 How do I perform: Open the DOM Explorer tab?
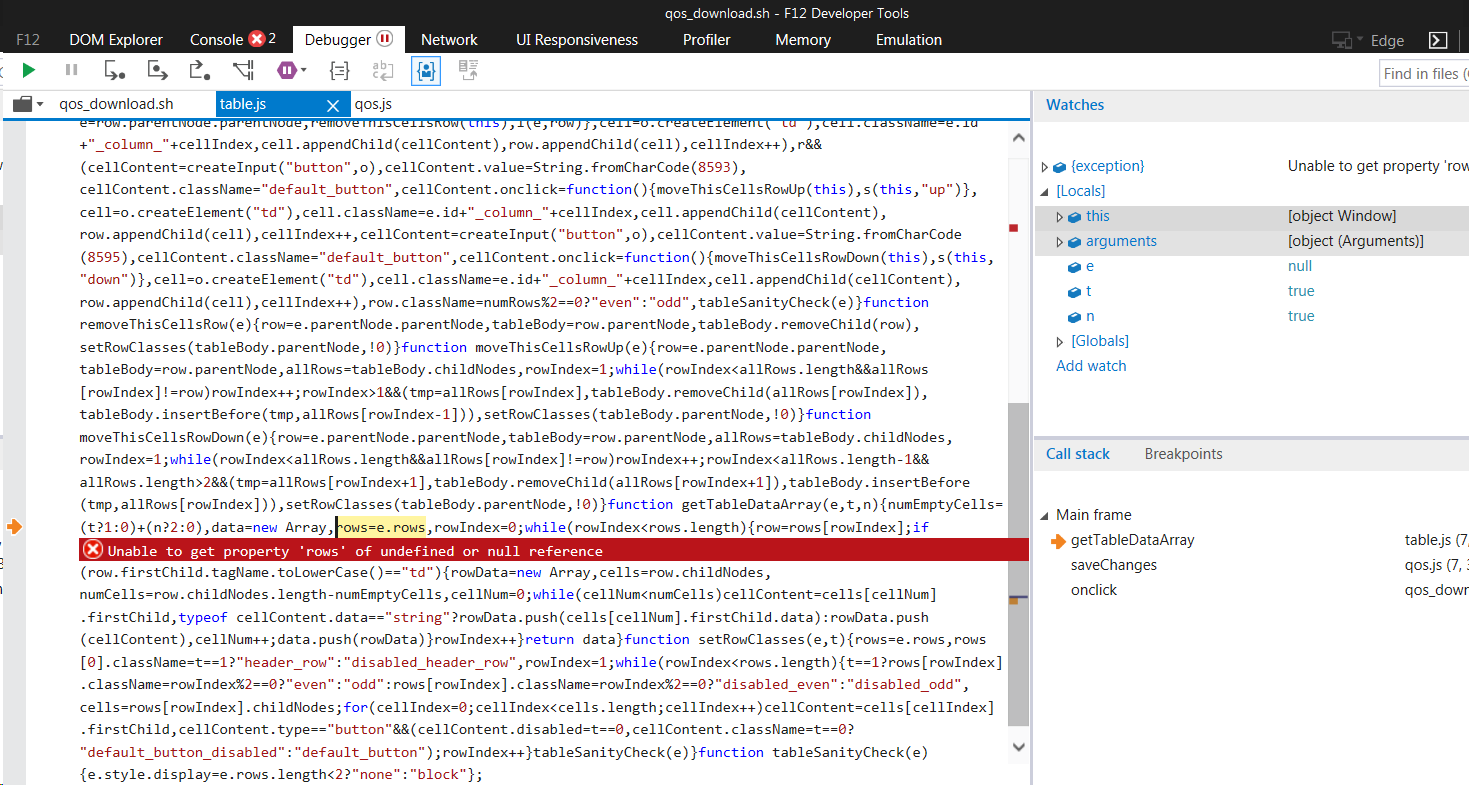click(x=116, y=40)
